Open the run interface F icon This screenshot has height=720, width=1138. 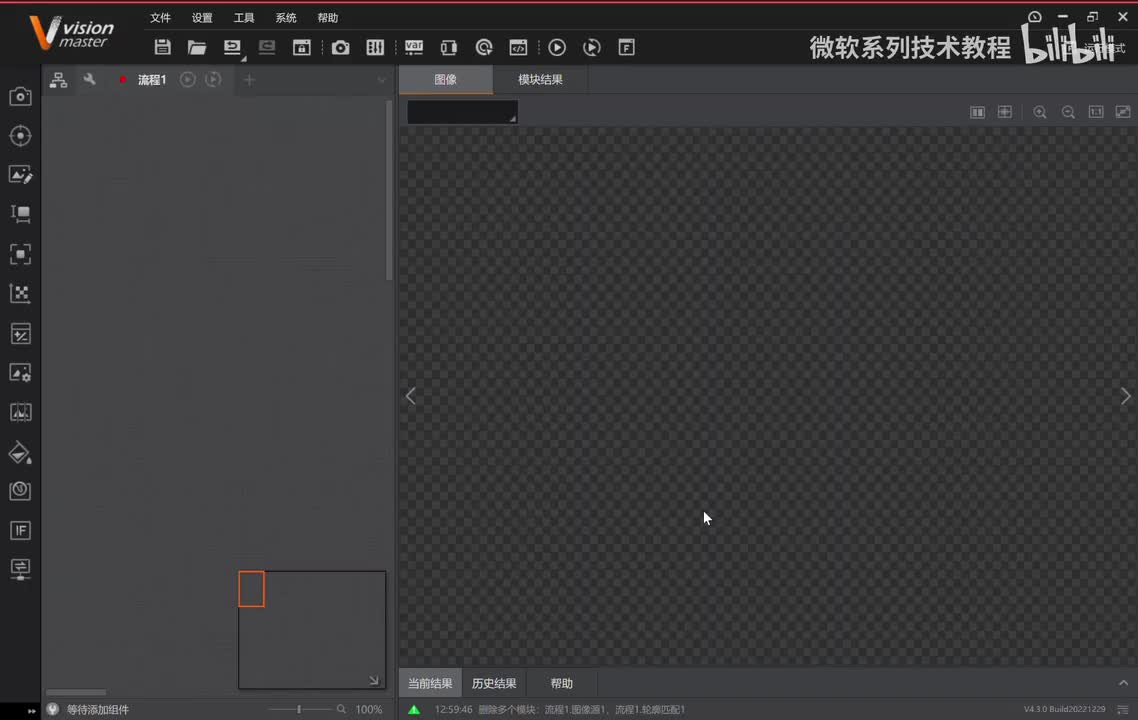(x=626, y=47)
